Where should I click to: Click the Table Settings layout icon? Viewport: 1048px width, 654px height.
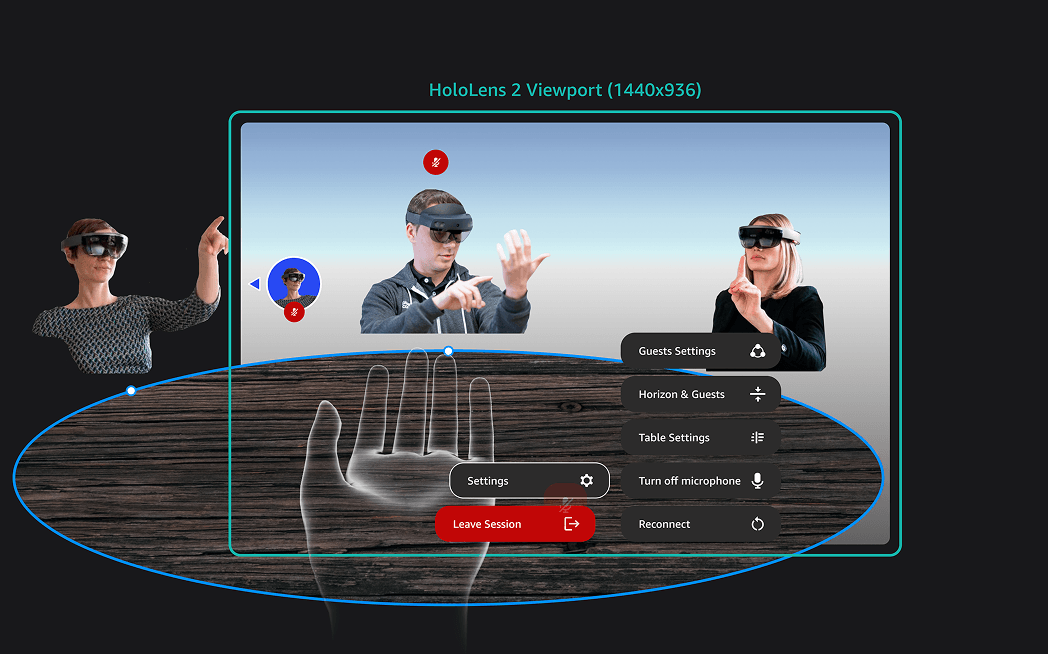coord(757,438)
